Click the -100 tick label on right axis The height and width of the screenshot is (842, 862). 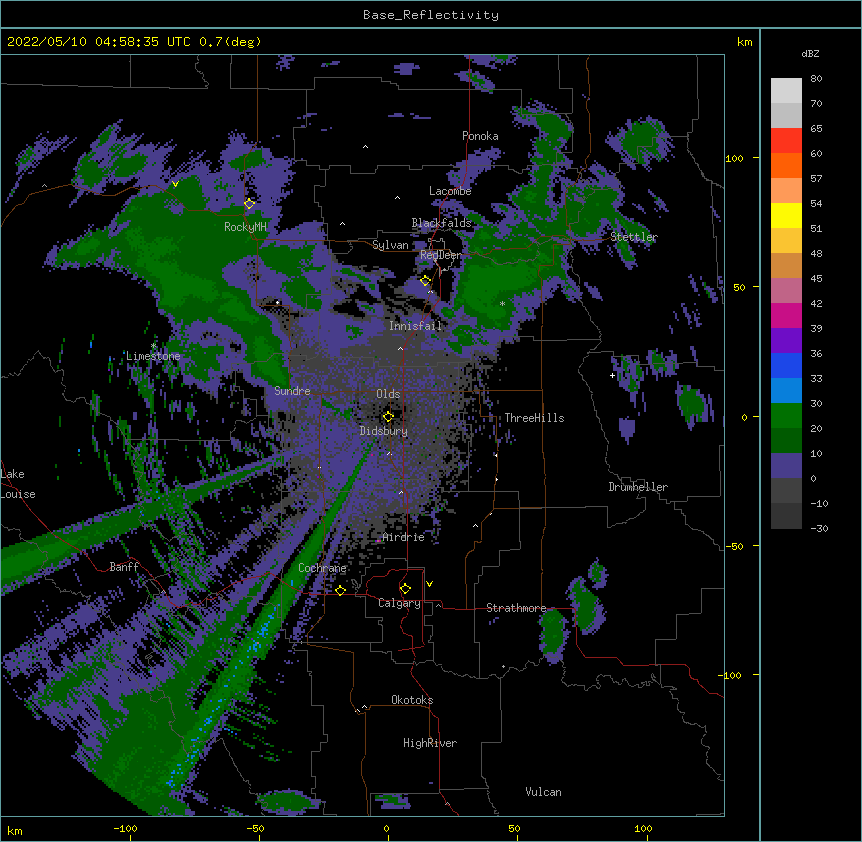[x=730, y=675]
